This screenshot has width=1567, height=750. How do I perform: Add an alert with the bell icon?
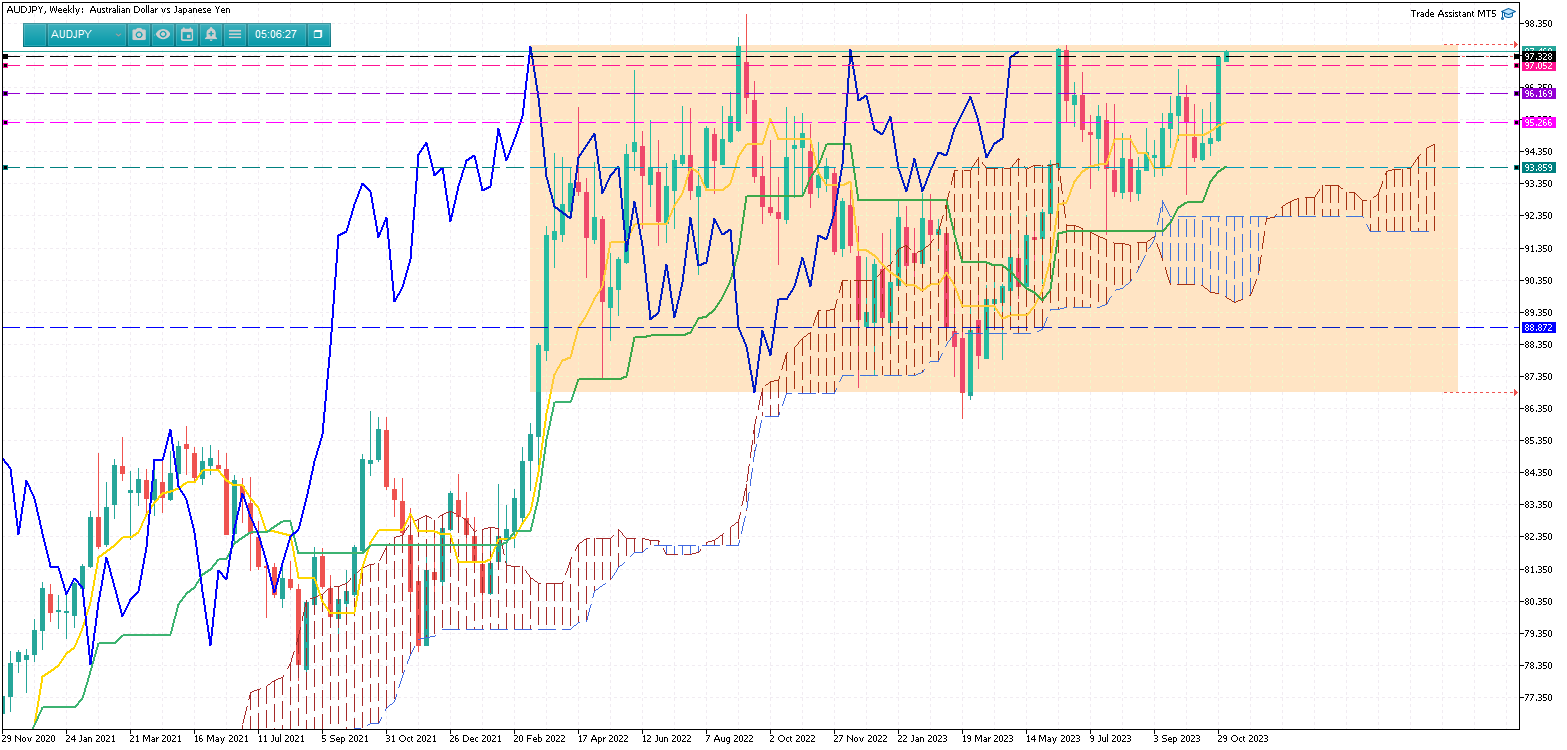coord(211,34)
